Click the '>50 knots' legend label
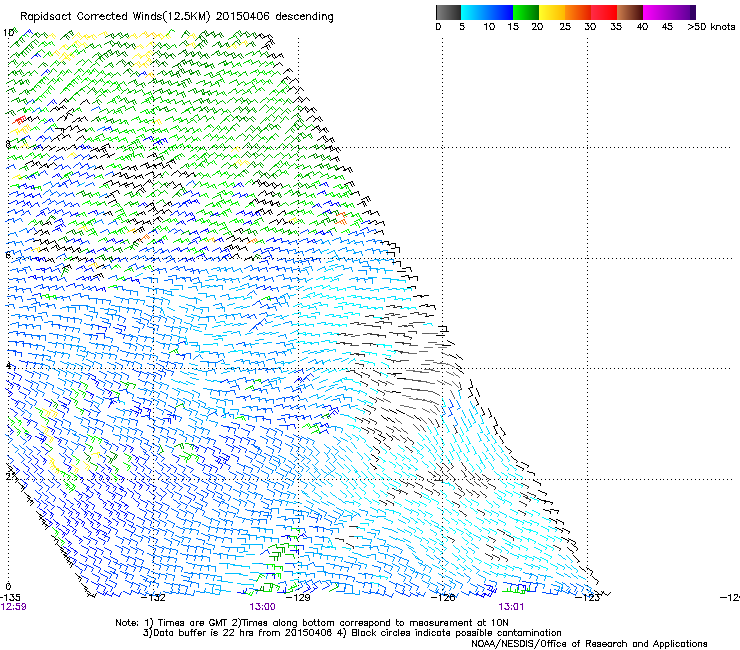This screenshot has height=650, width=740. coord(711,27)
